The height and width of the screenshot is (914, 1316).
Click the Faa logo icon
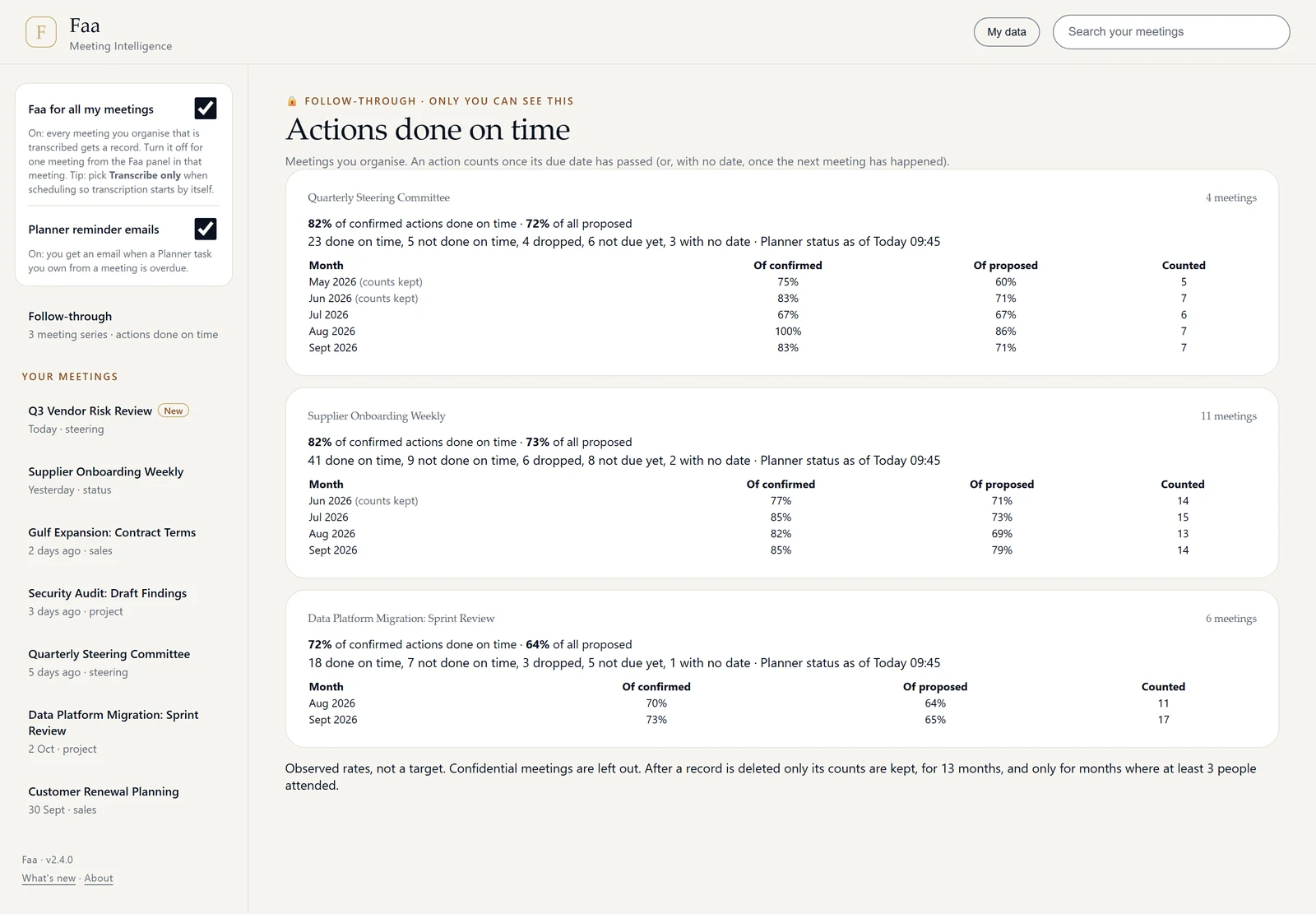click(41, 32)
